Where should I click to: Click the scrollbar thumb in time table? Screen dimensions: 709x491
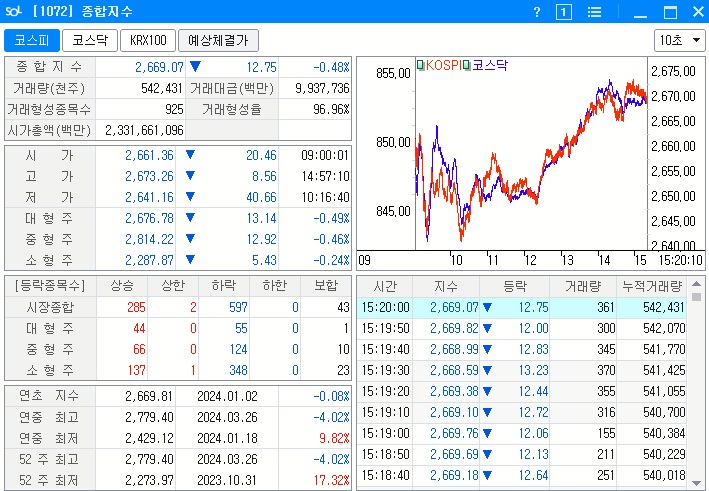pyautogui.click(x=696, y=297)
